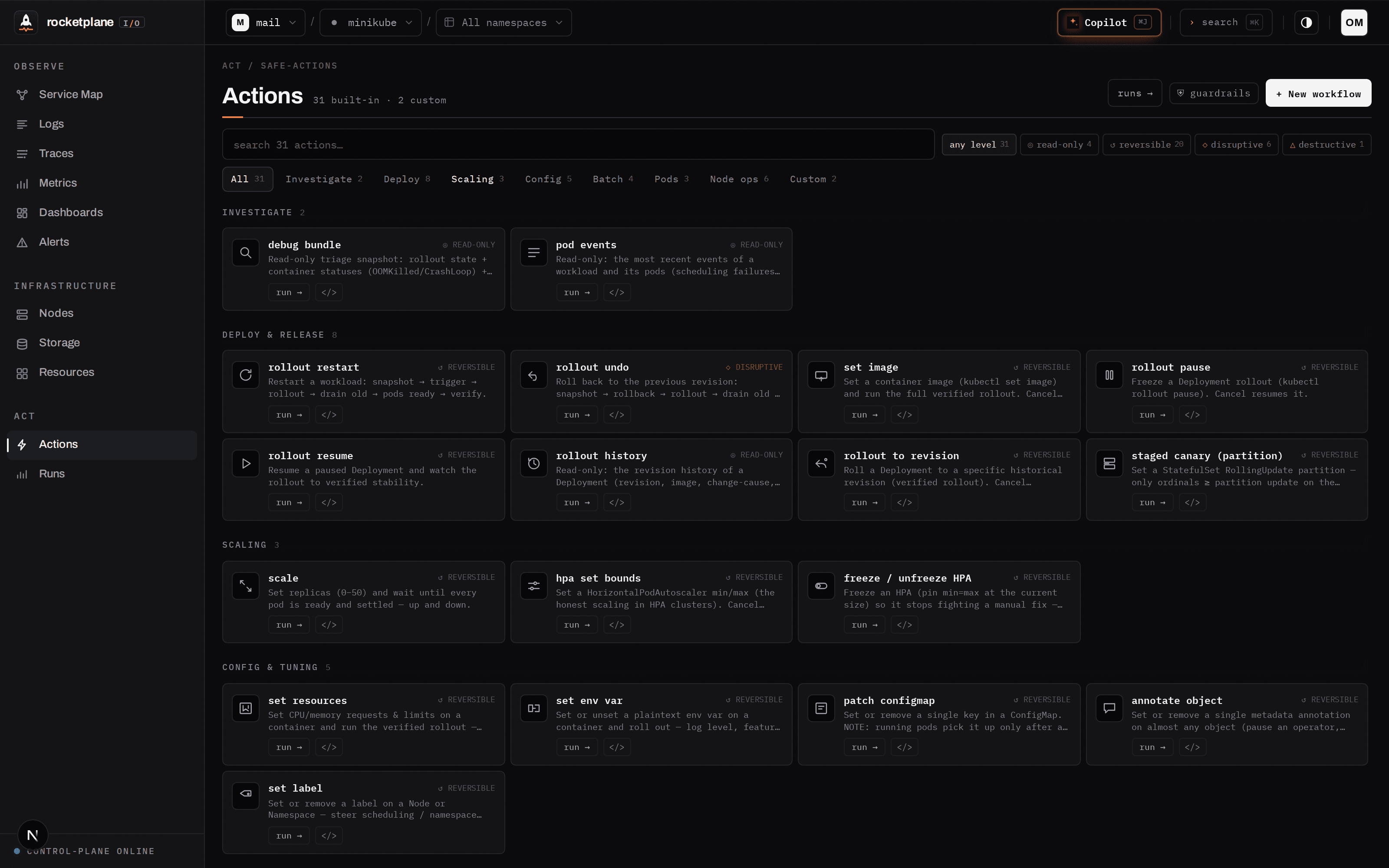
Task: Filter actions by reversible level
Action: coord(1147,145)
